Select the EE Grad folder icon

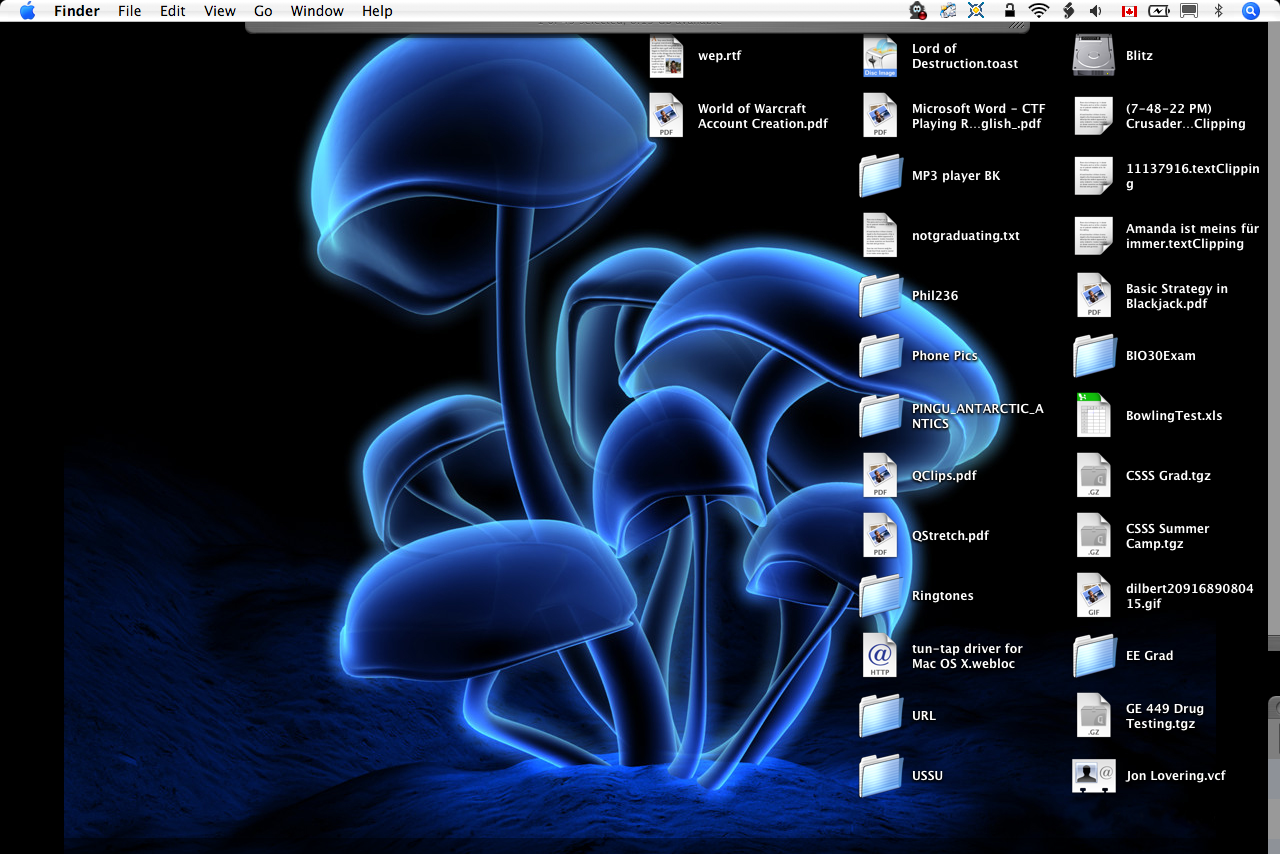pyautogui.click(x=1094, y=656)
